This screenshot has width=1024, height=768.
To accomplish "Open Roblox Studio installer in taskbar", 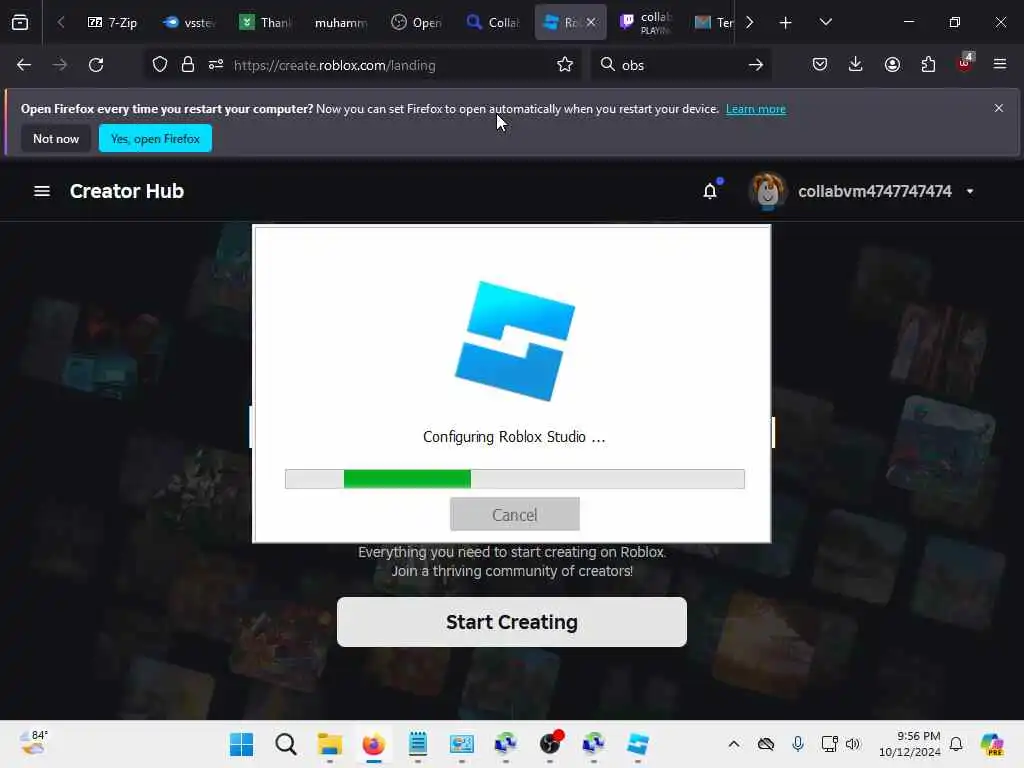I will (x=637, y=744).
